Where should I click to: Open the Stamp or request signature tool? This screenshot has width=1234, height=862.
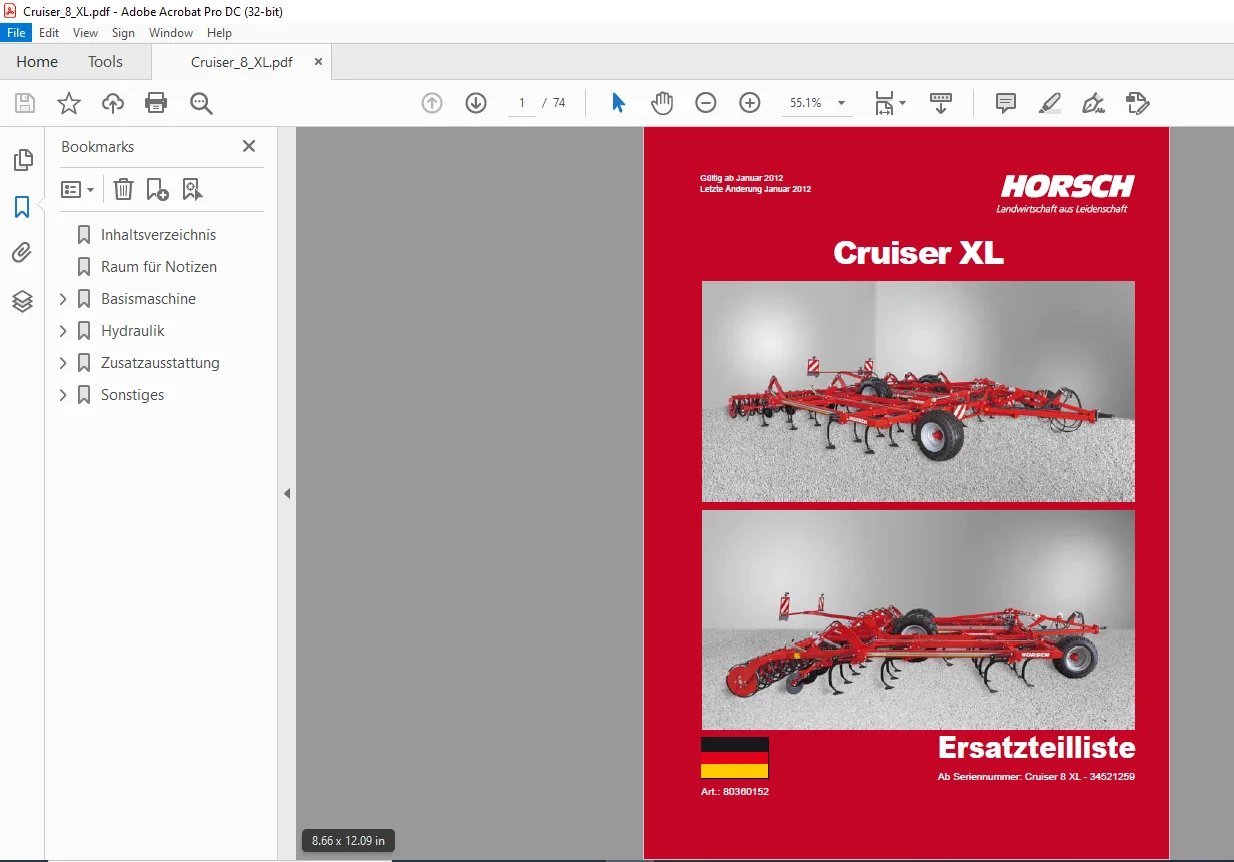pos(1138,103)
